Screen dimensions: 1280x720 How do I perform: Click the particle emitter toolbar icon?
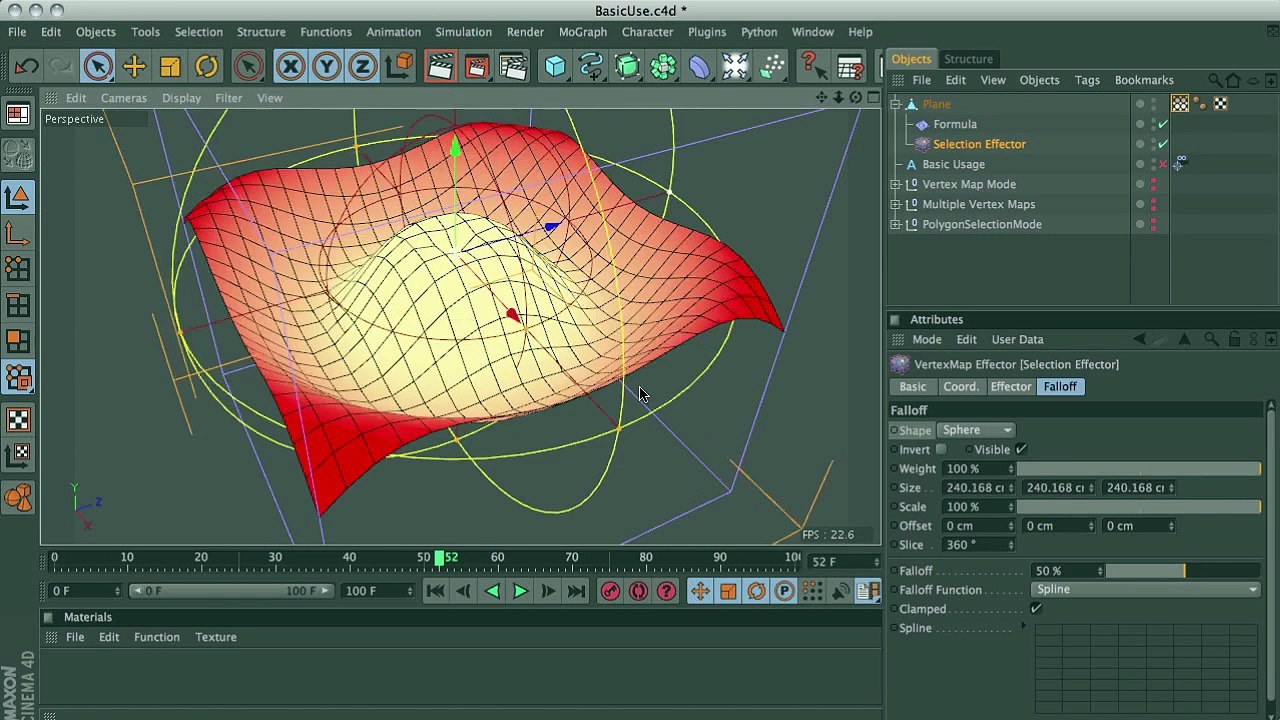tap(772, 67)
